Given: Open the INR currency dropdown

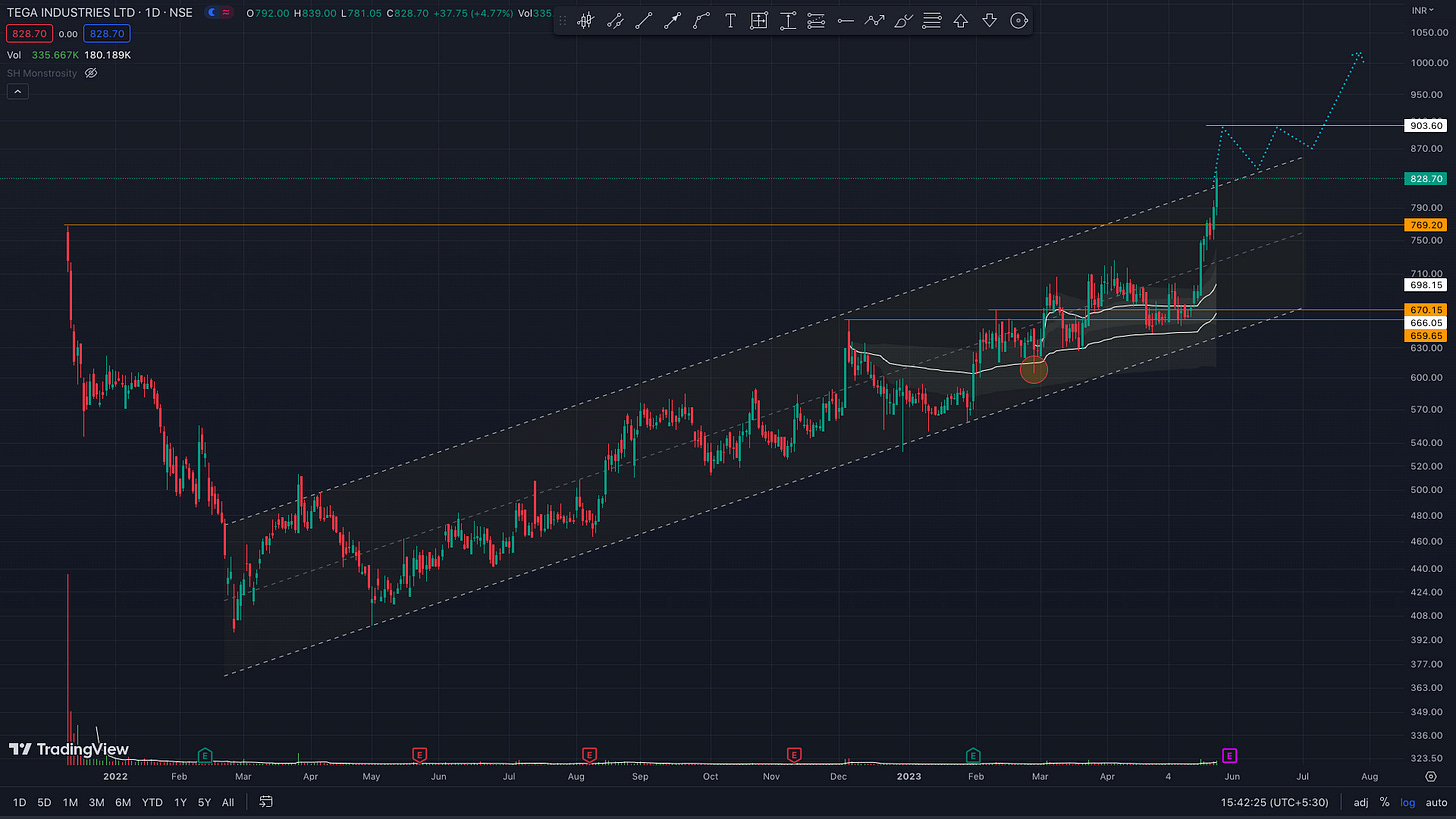Looking at the screenshot, I should coord(1421,10).
